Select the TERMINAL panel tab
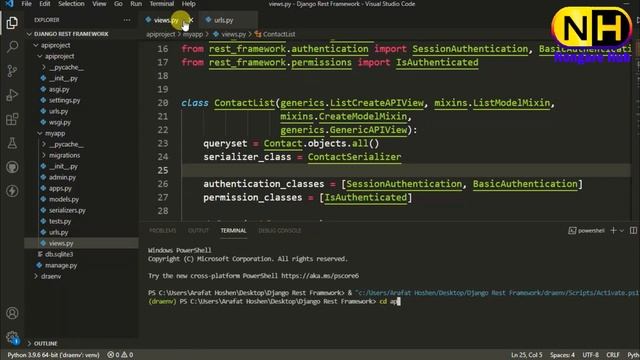Image resolution: width=640 pixels, height=360 pixels. point(233,231)
